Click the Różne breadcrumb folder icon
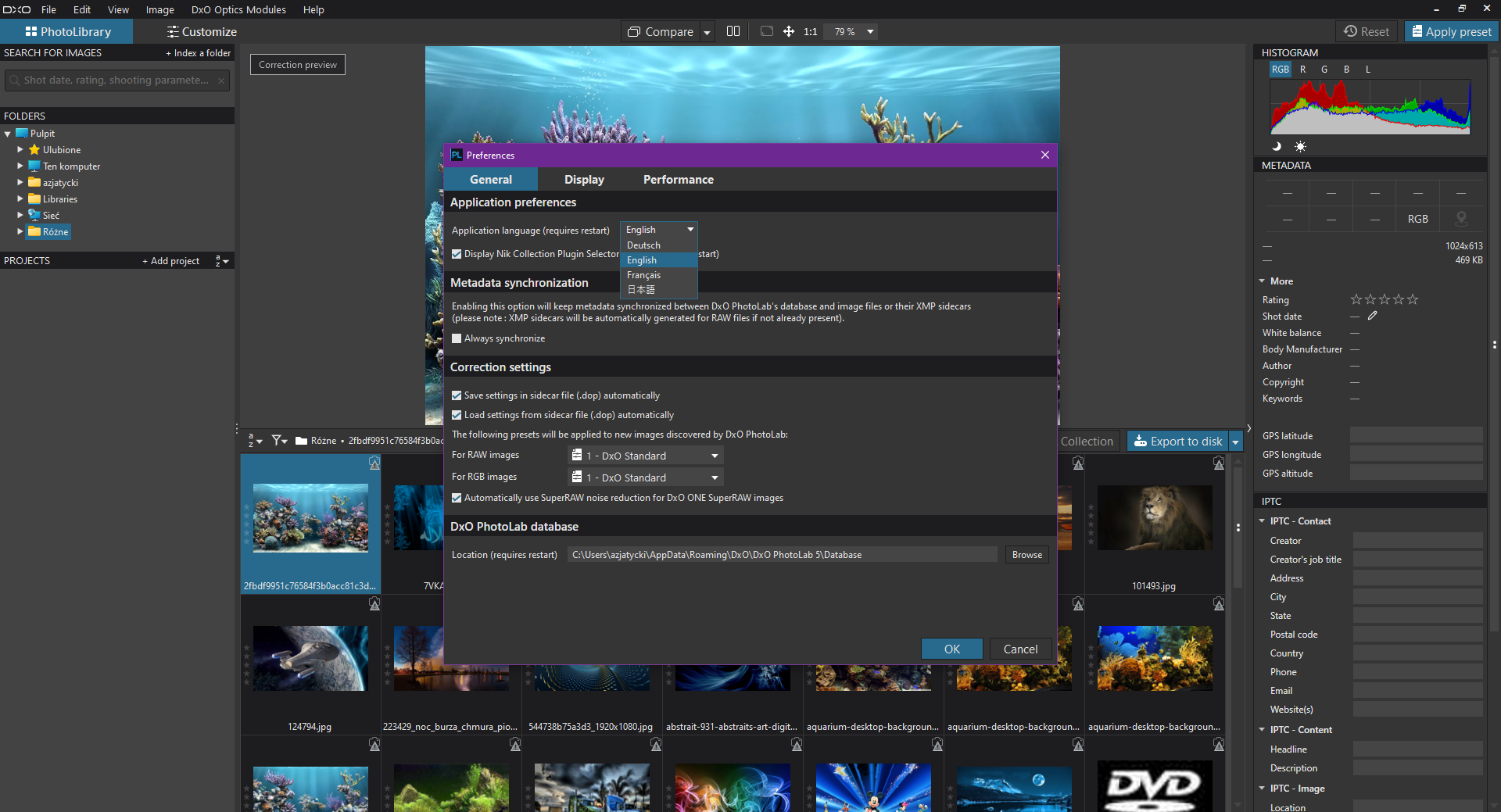Screen dimensions: 1501x812 click(x=301, y=441)
